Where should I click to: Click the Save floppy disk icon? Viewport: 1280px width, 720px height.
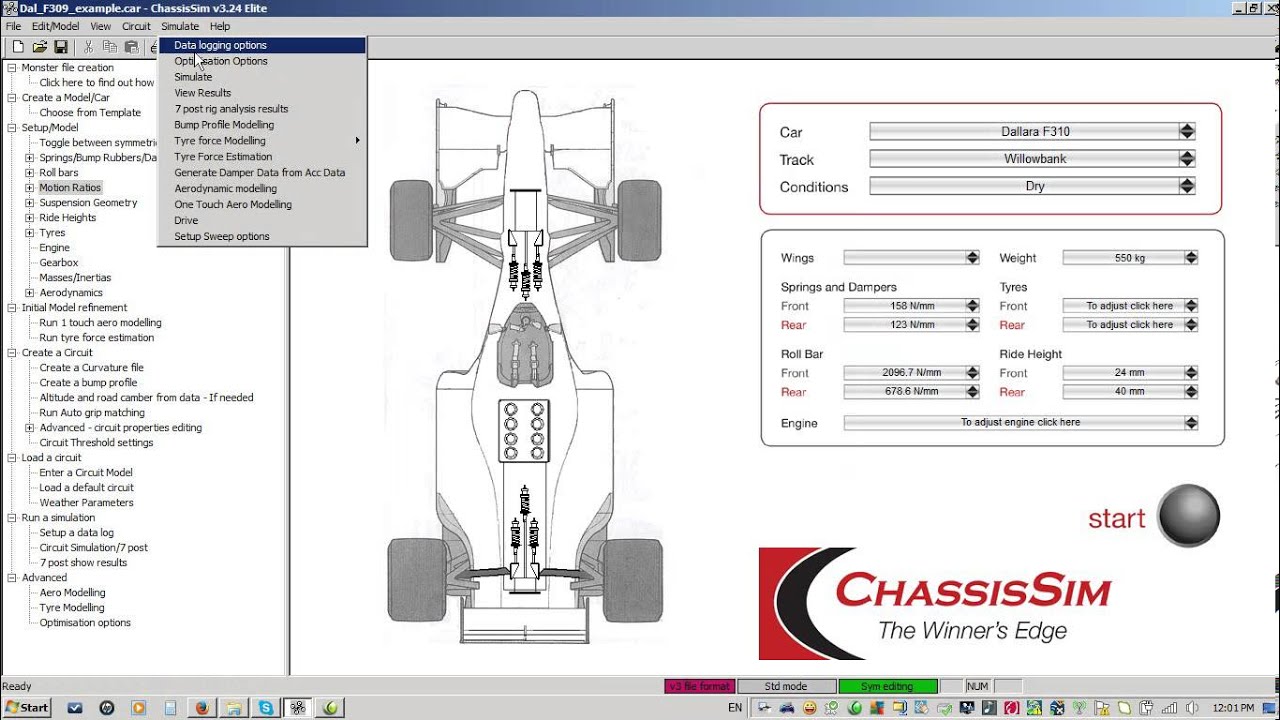[61, 47]
